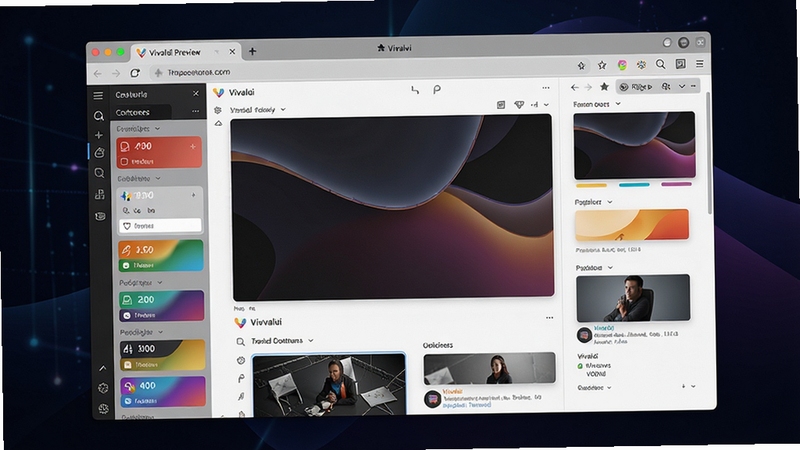
Task: Open a new tab with the plus button
Action: pyautogui.click(x=252, y=51)
